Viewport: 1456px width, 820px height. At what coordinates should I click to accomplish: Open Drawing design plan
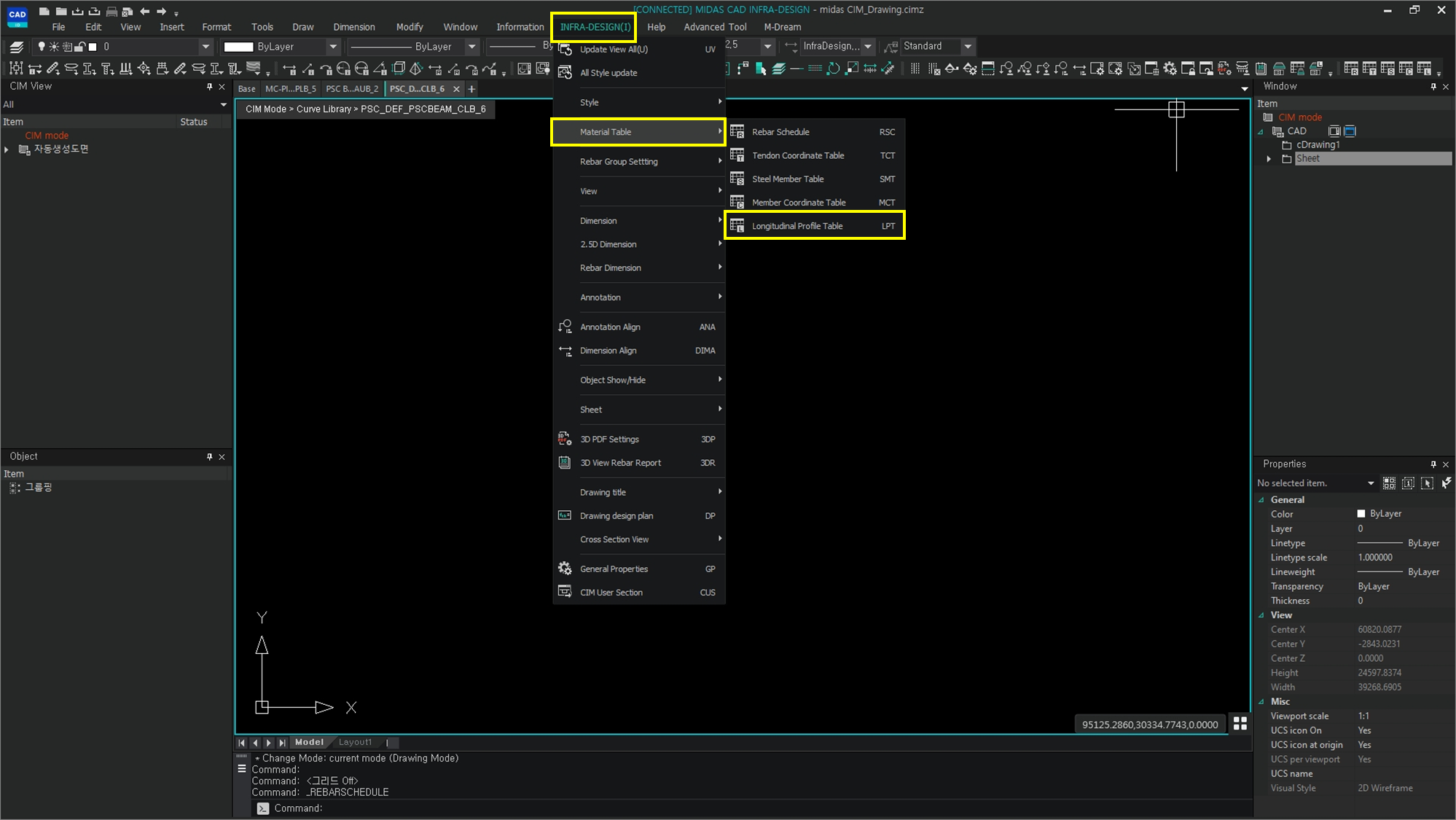tap(639, 516)
